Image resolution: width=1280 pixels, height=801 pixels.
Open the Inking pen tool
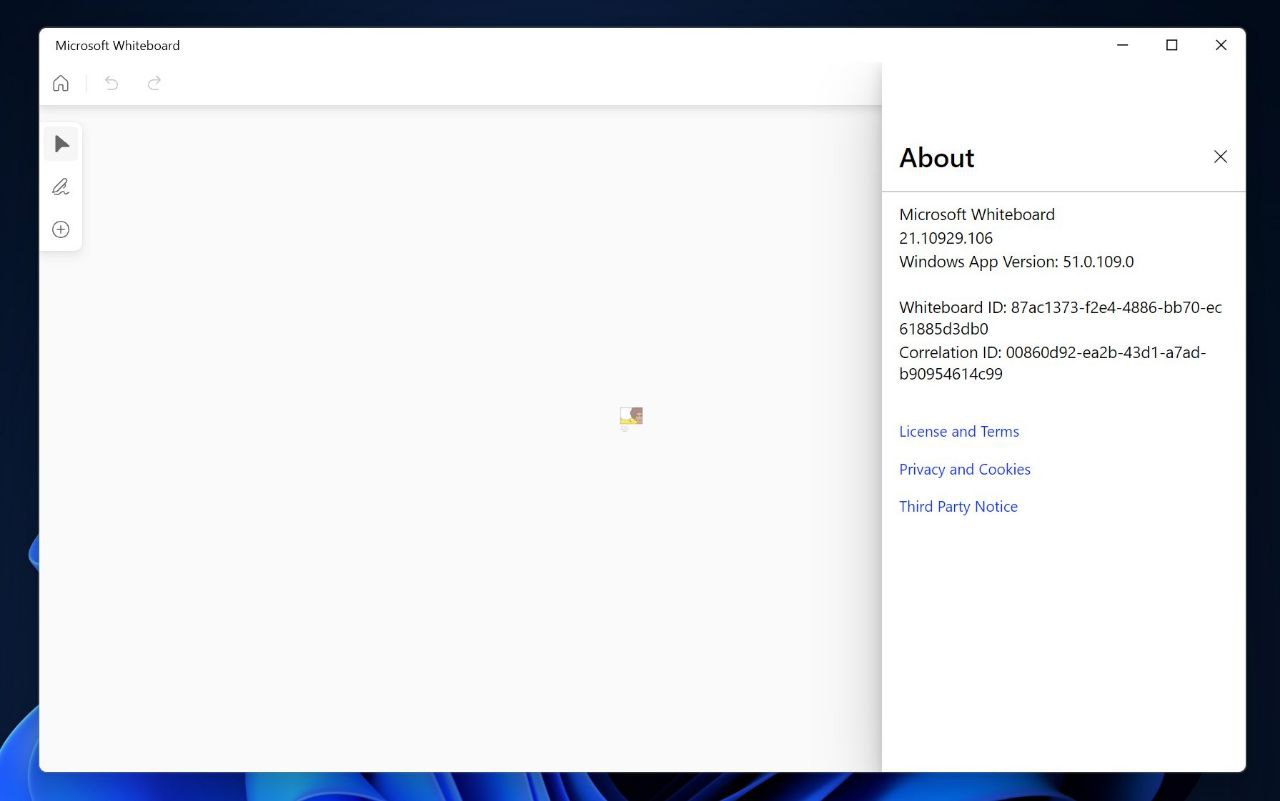pos(61,187)
